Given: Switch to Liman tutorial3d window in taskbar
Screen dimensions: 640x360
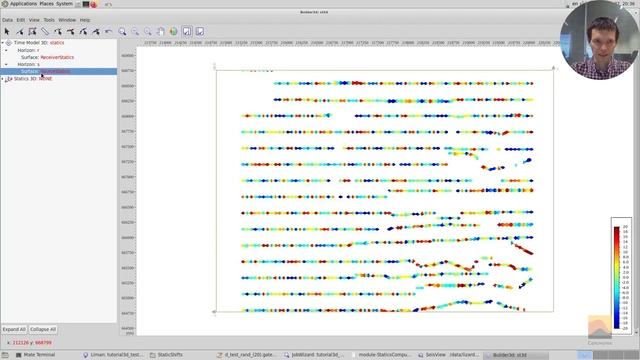Looking at the screenshot, I should pyautogui.click(x=113, y=355).
